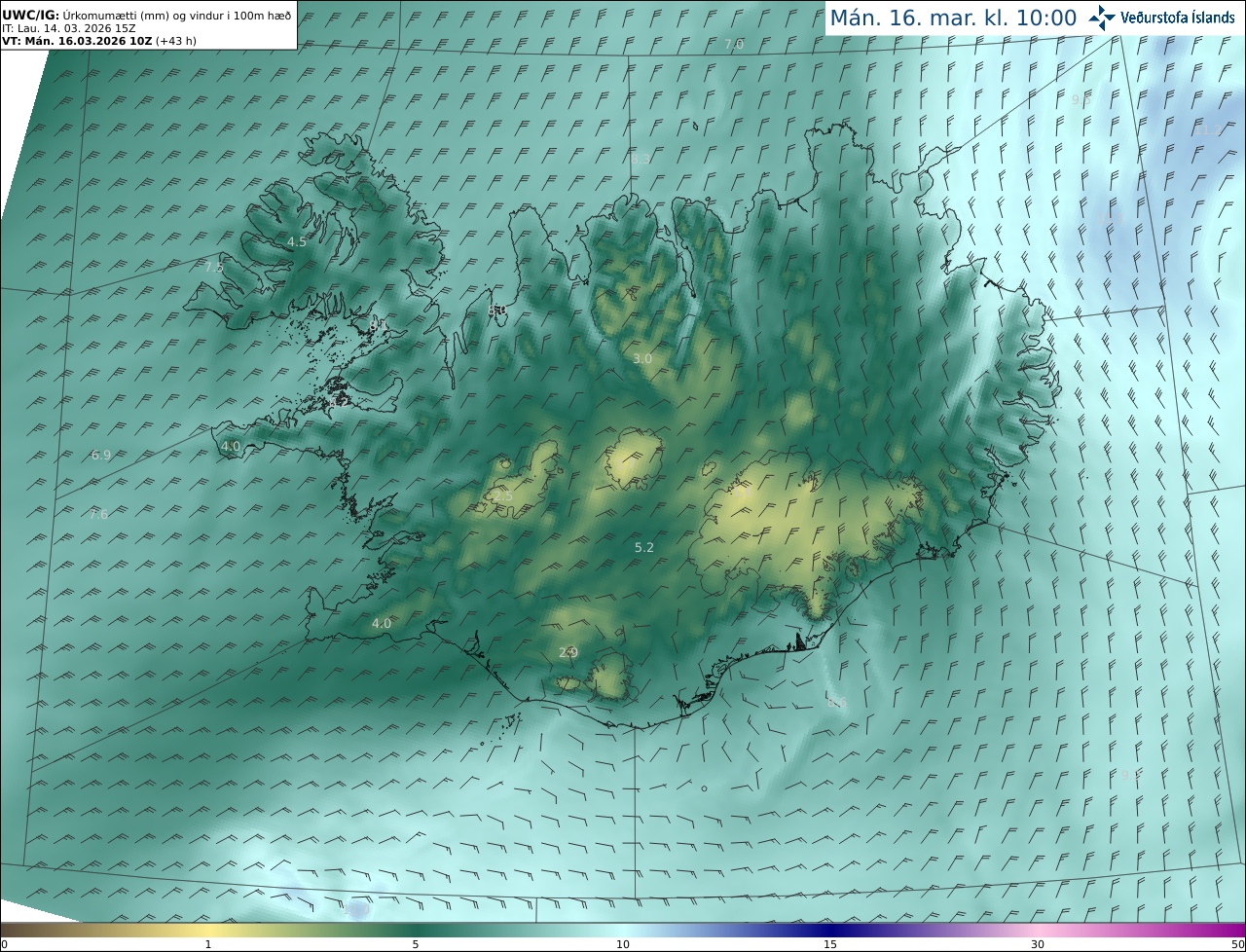Click the 7.0 value label on the map
This screenshot has width=1246, height=952.
click(x=734, y=45)
